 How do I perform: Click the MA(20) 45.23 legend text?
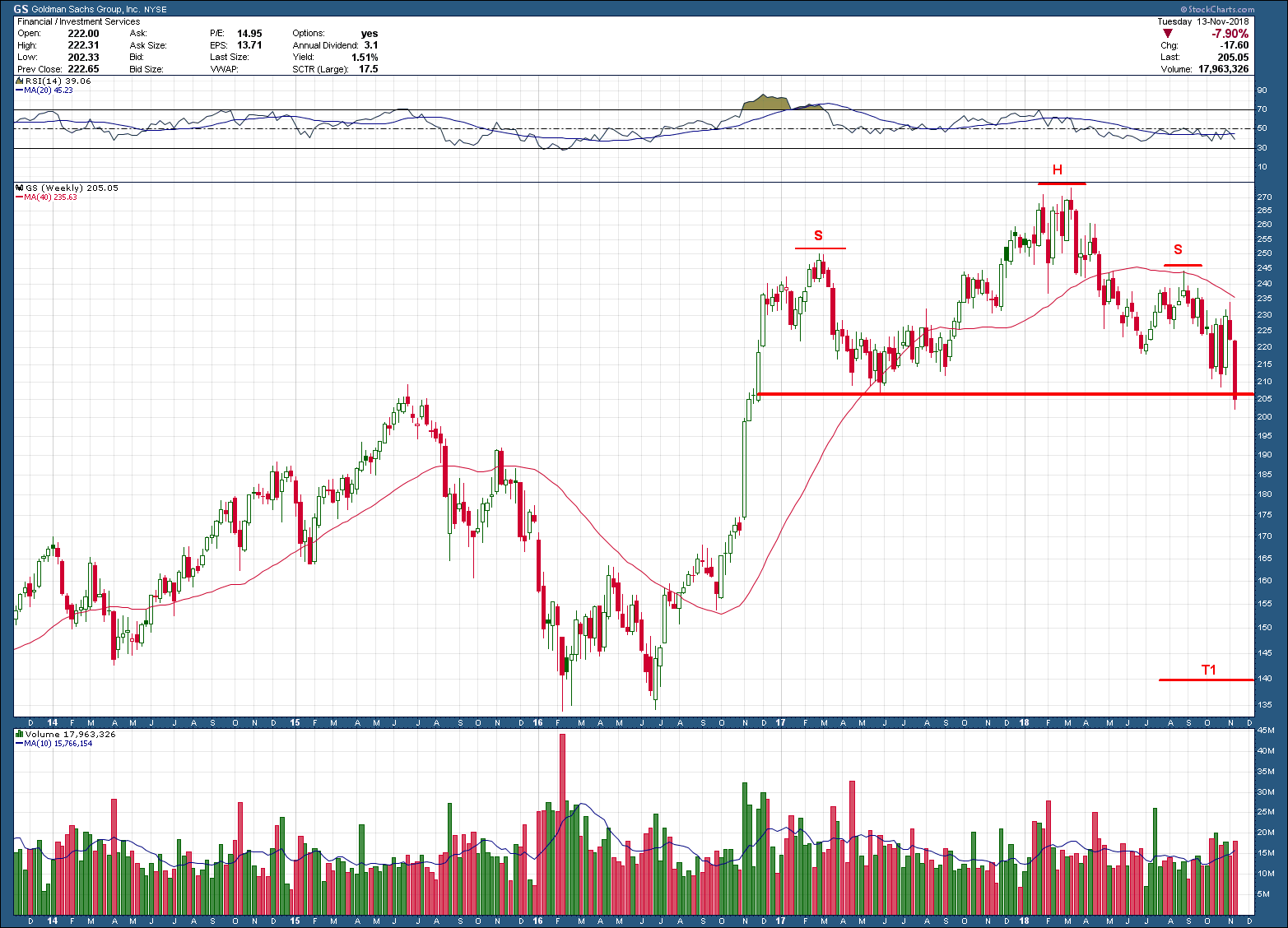[x=49, y=90]
